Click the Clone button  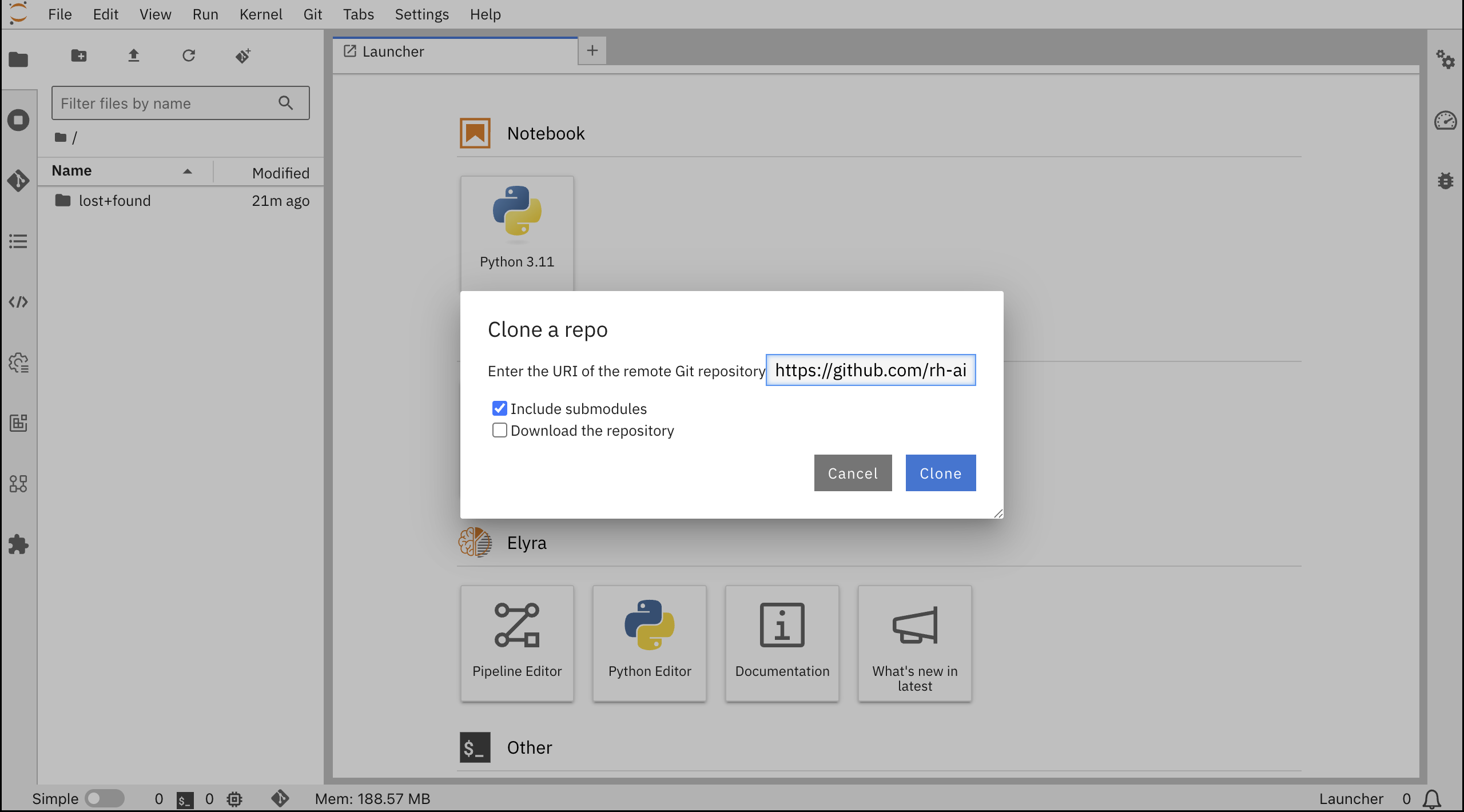pyautogui.click(x=940, y=473)
